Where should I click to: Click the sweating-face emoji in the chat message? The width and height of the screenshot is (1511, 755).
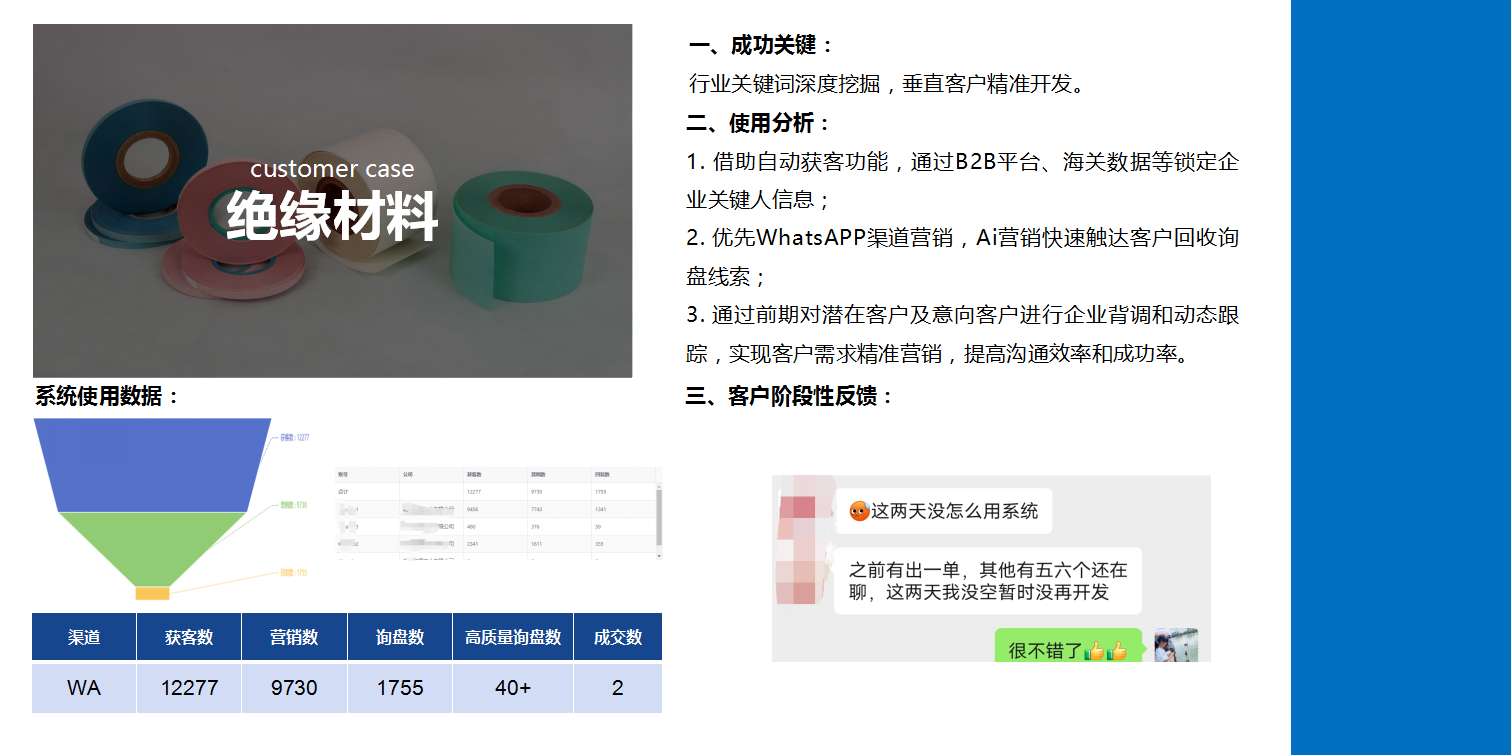[859, 511]
